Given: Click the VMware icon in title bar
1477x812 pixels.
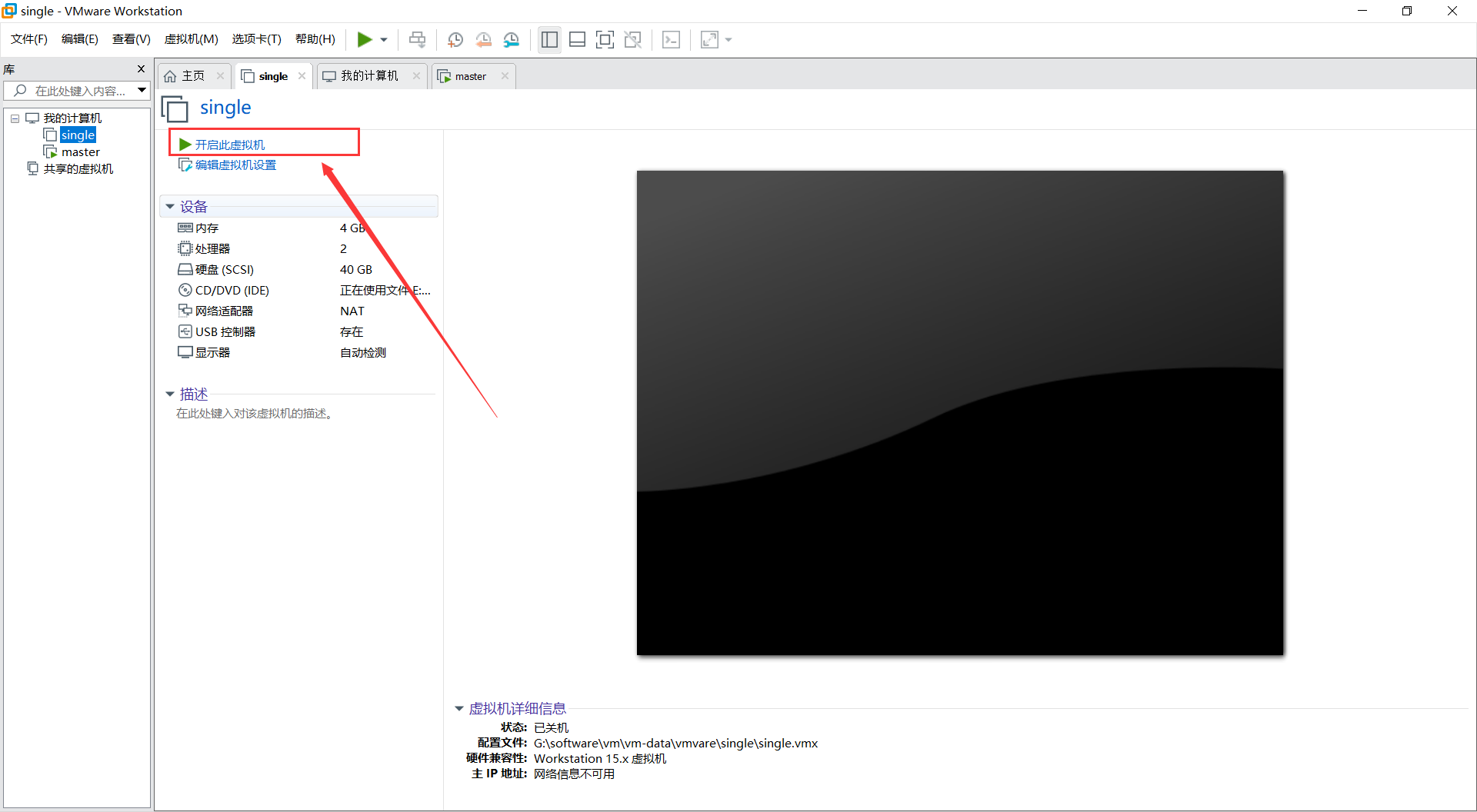Looking at the screenshot, I should 9,11.
